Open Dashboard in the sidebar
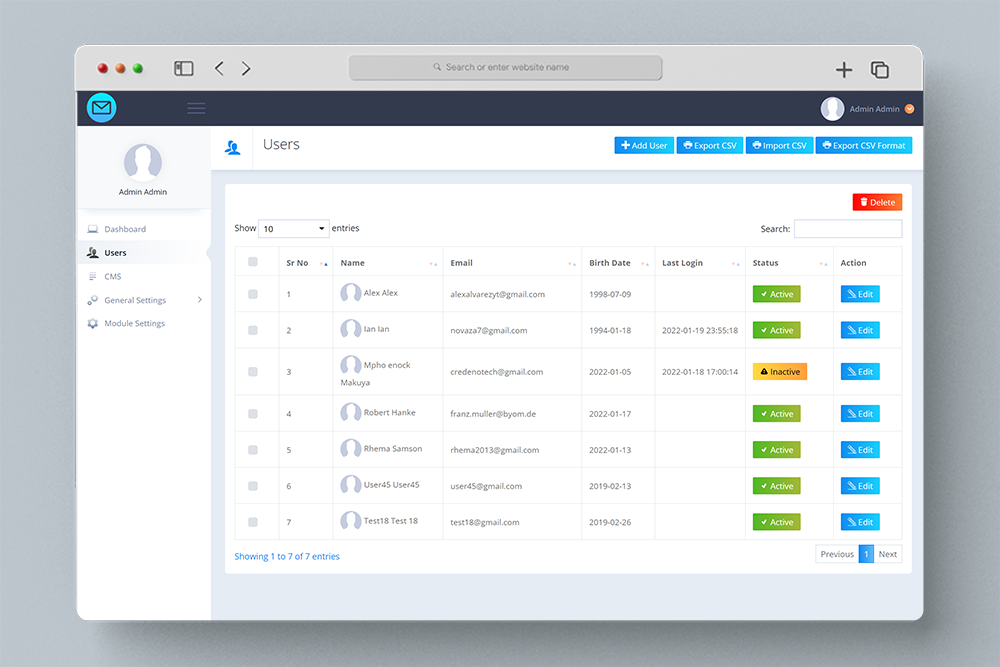 [x=125, y=229]
